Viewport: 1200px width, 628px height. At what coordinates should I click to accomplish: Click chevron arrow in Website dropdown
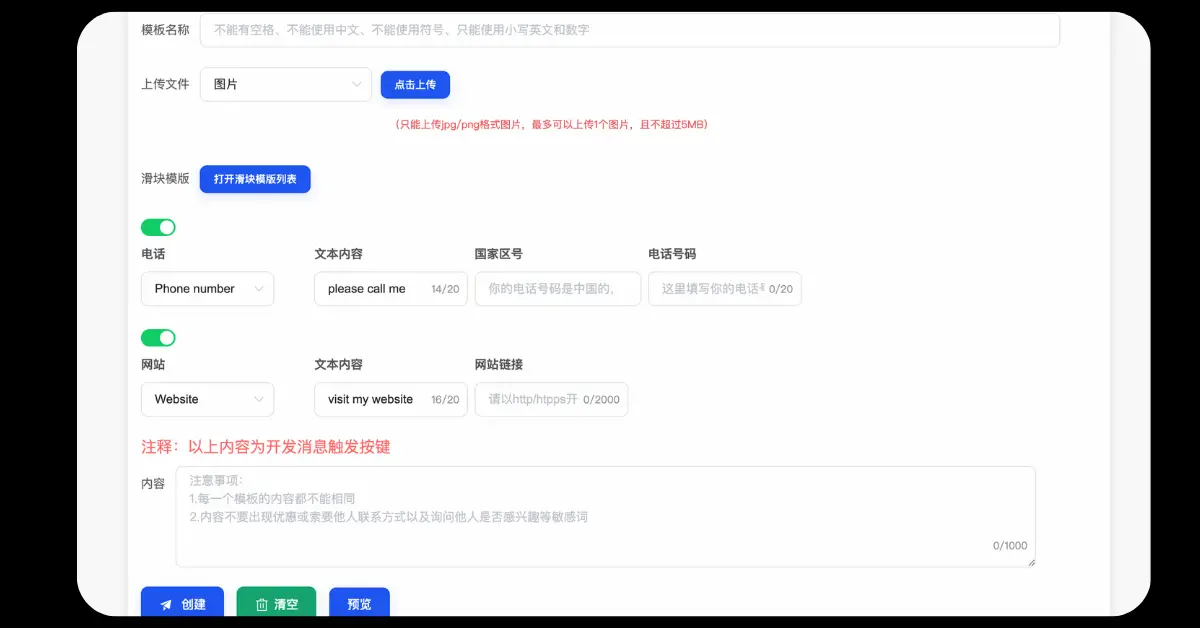pos(259,399)
